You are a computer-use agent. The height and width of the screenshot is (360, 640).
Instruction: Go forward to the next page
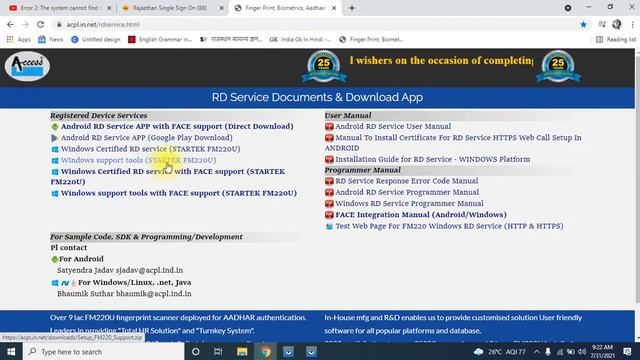tap(25, 24)
